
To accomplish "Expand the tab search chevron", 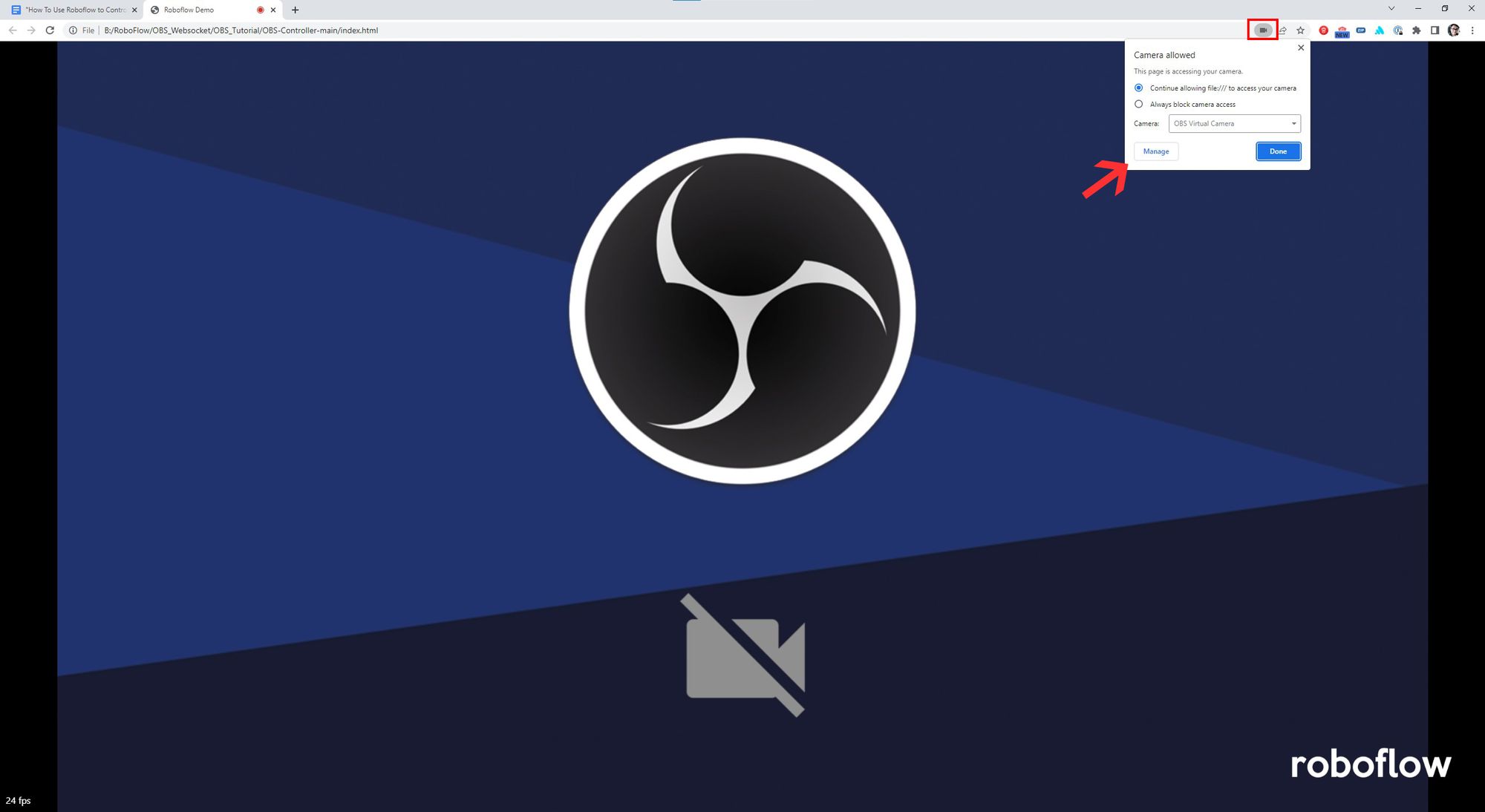I will tap(1391, 9).
